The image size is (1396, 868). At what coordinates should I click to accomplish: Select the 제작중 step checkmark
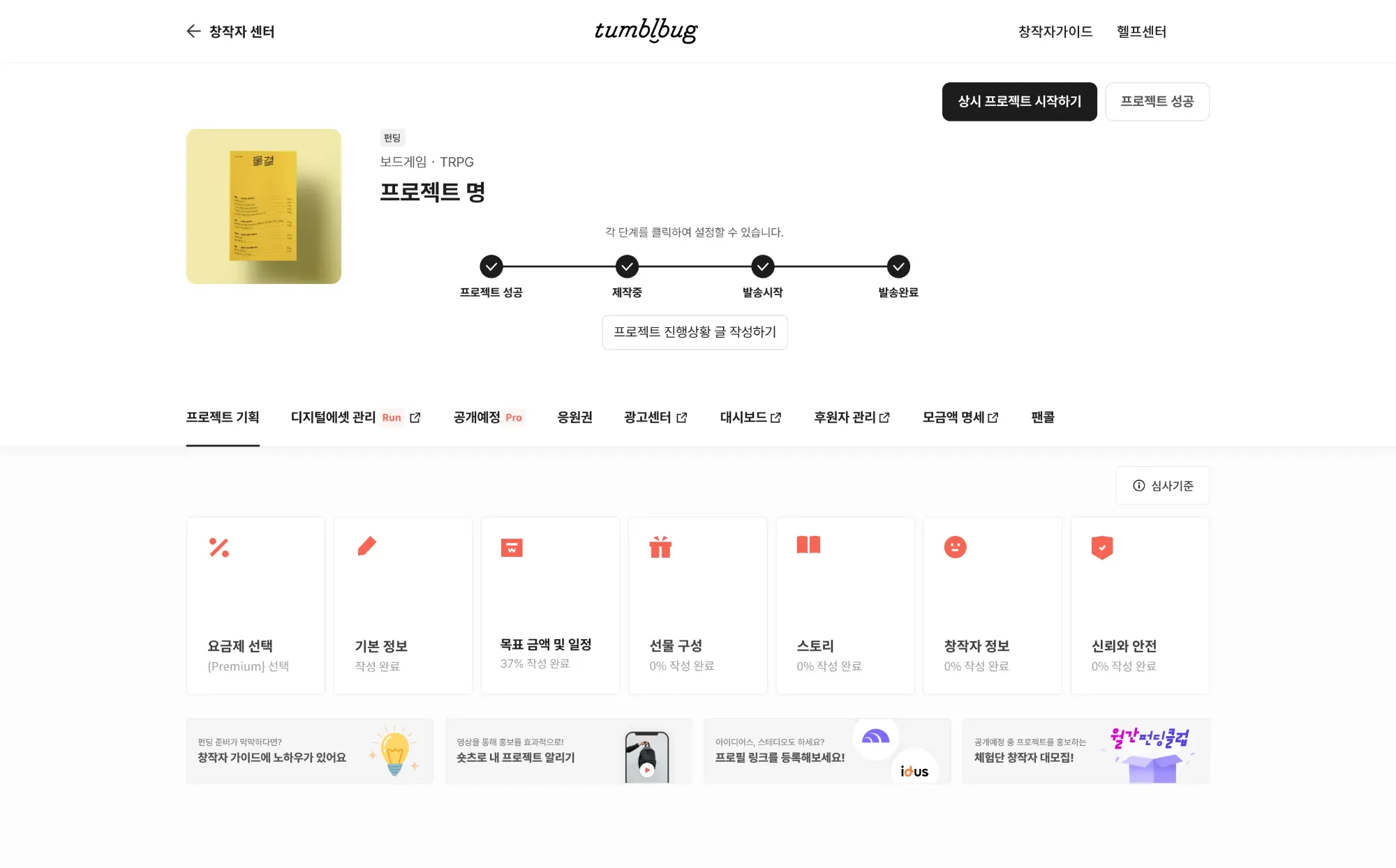click(627, 267)
